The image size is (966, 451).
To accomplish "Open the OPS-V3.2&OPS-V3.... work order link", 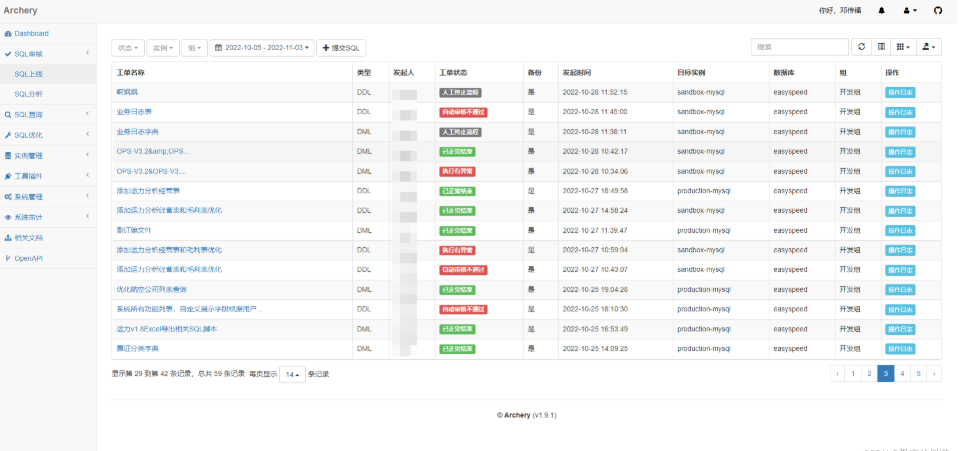I will (152, 171).
